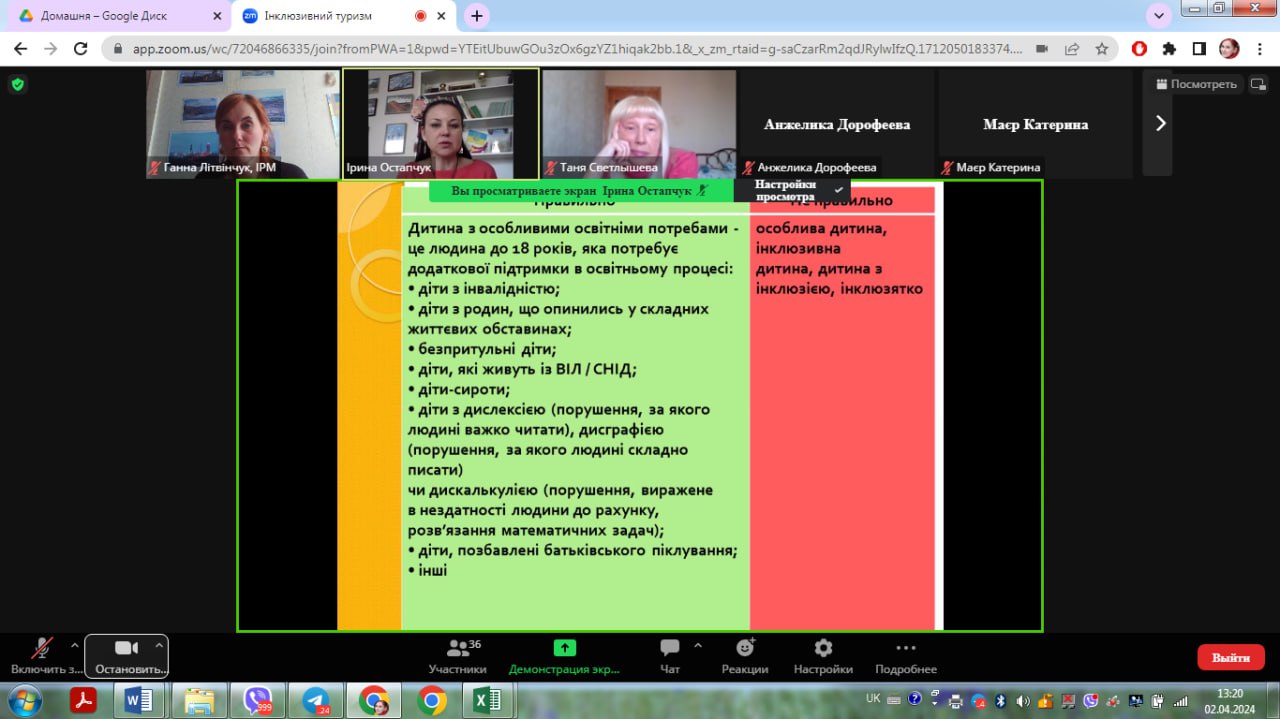This screenshot has height=719, width=1280.
Task: Open Zoom Settings gear
Action: 823,649
